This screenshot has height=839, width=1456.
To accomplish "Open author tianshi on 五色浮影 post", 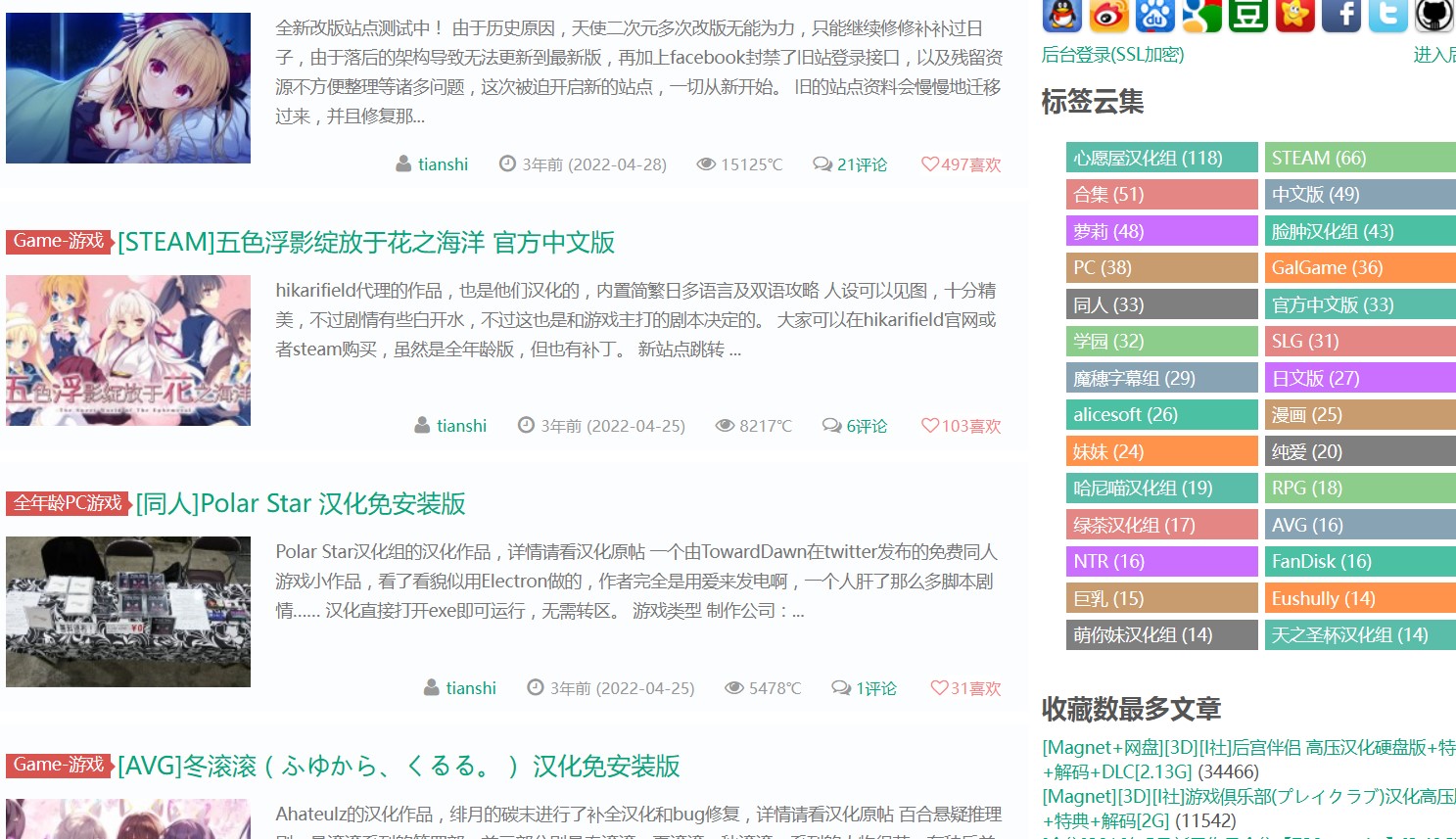I will pyautogui.click(x=461, y=426).
